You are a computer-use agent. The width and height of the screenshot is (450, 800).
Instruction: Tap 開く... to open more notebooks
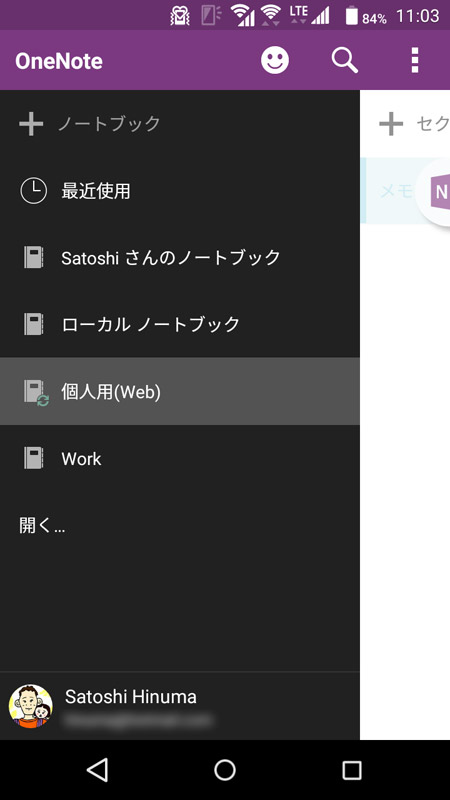coord(42,526)
